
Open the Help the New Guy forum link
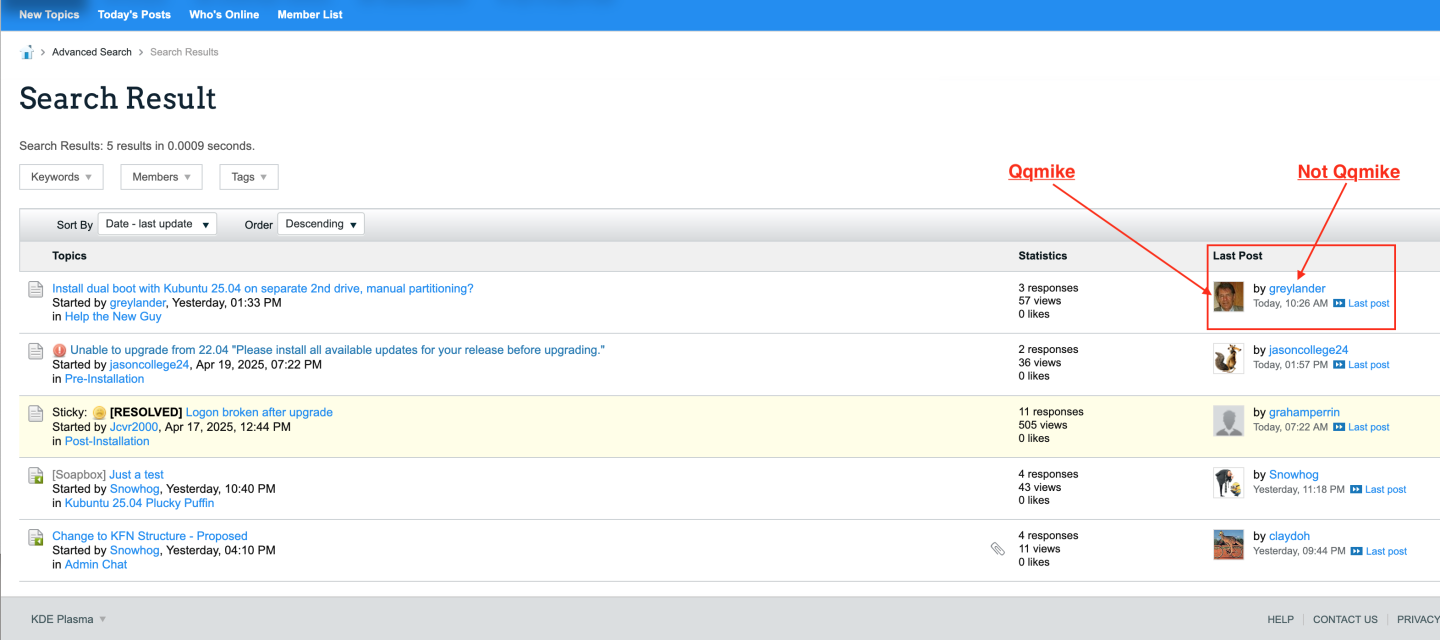click(113, 317)
